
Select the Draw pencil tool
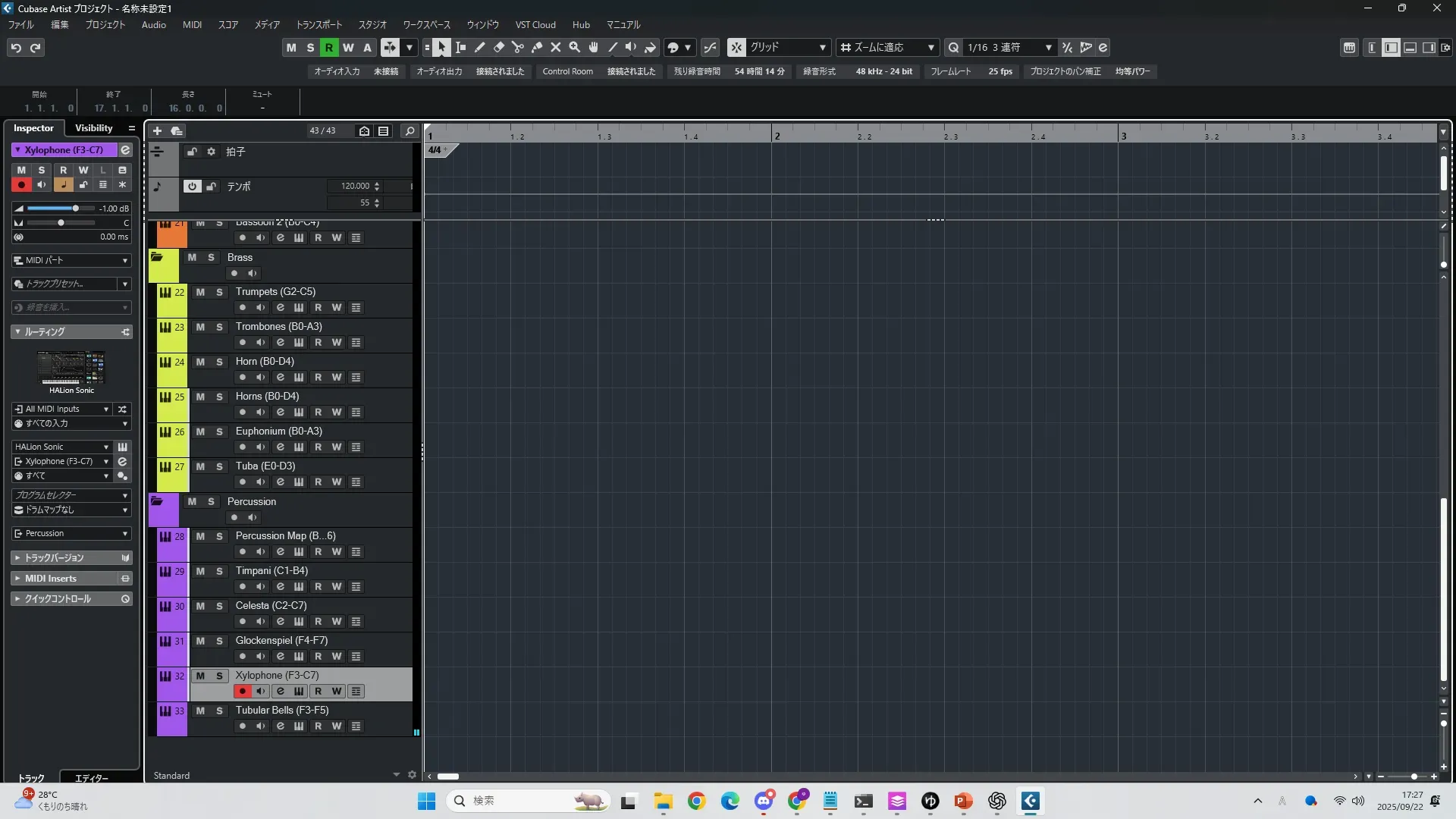pyautogui.click(x=480, y=47)
